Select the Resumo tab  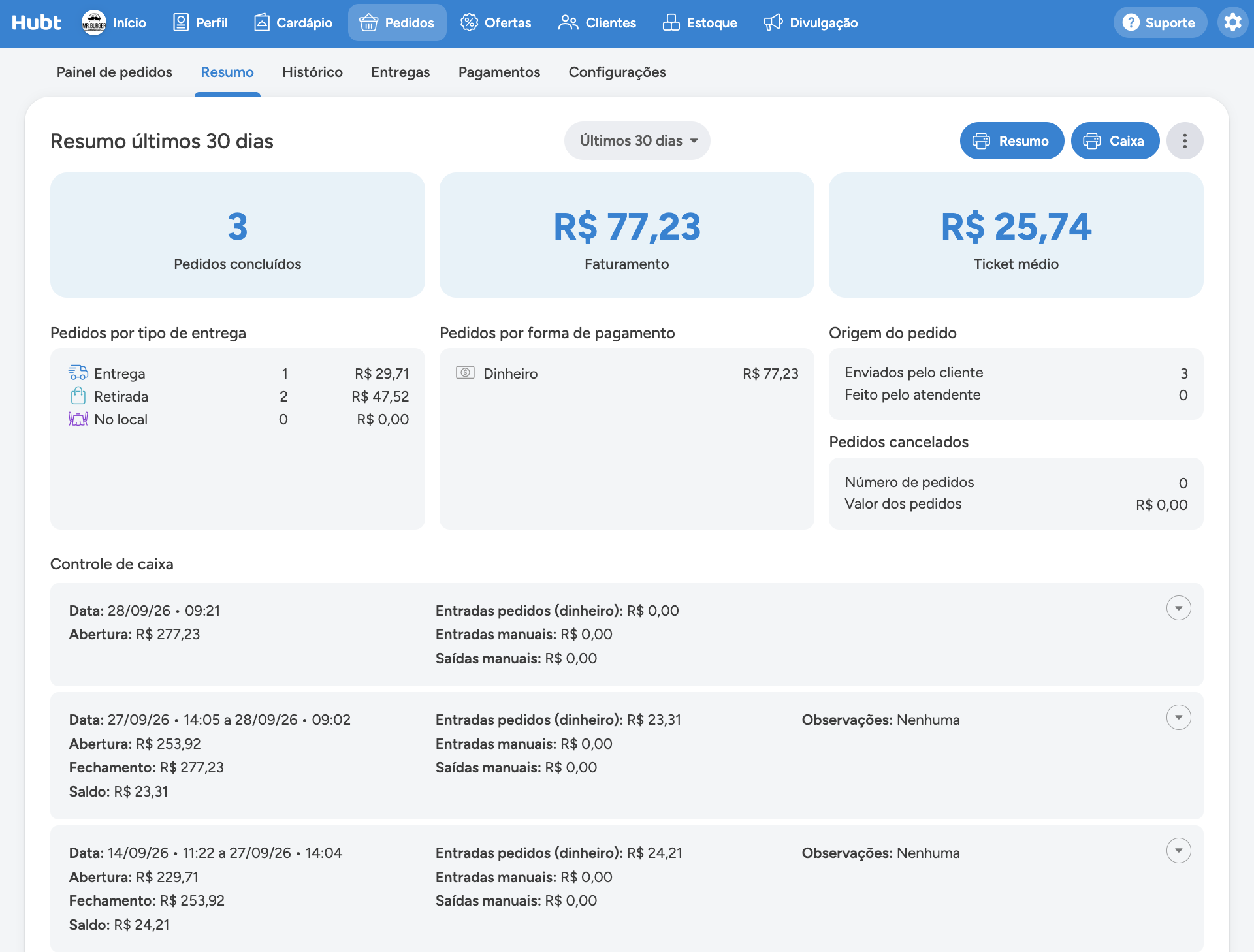coord(227,72)
